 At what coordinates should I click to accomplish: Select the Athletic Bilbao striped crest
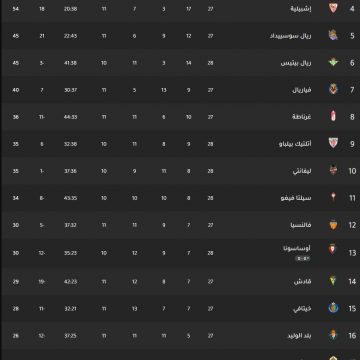(333, 143)
